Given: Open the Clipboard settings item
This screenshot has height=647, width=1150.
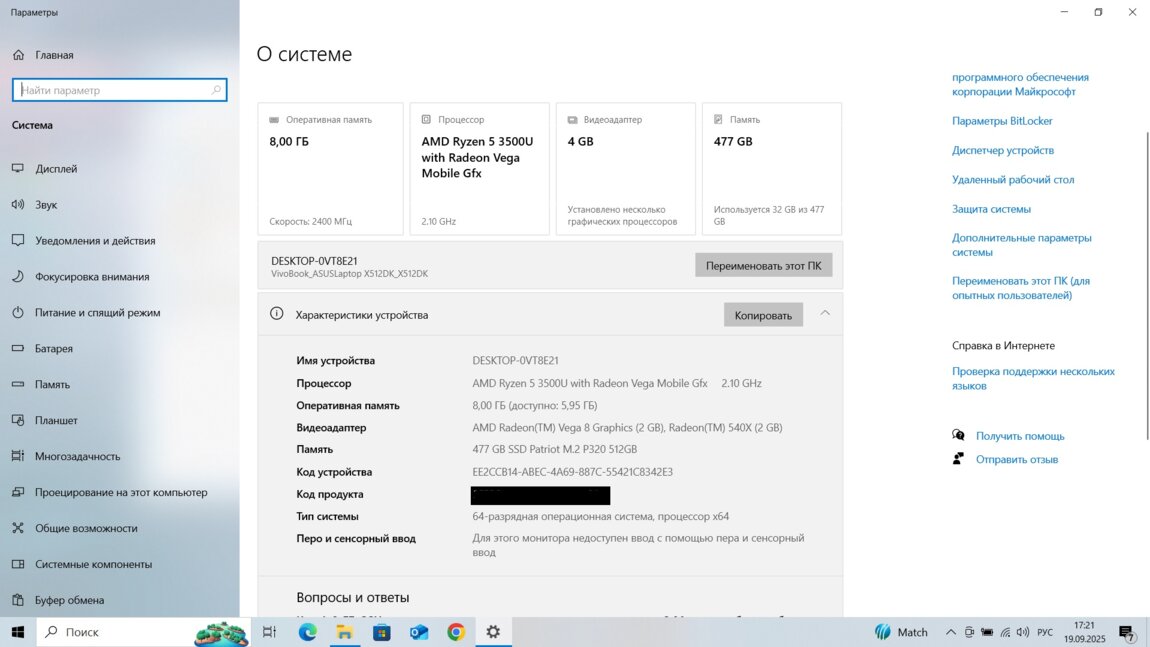Looking at the screenshot, I should [69, 600].
